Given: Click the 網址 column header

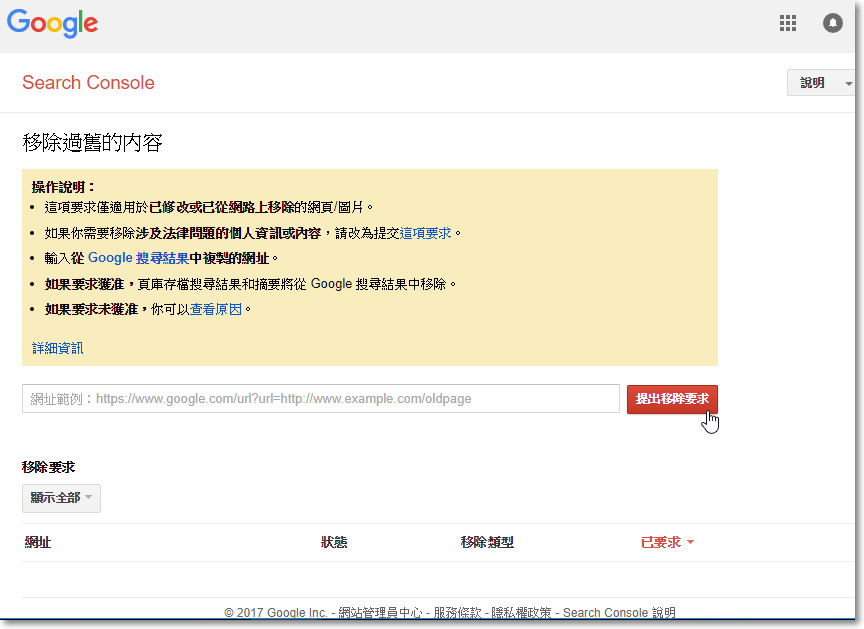Looking at the screenshot, I should [x=38, y=542].
